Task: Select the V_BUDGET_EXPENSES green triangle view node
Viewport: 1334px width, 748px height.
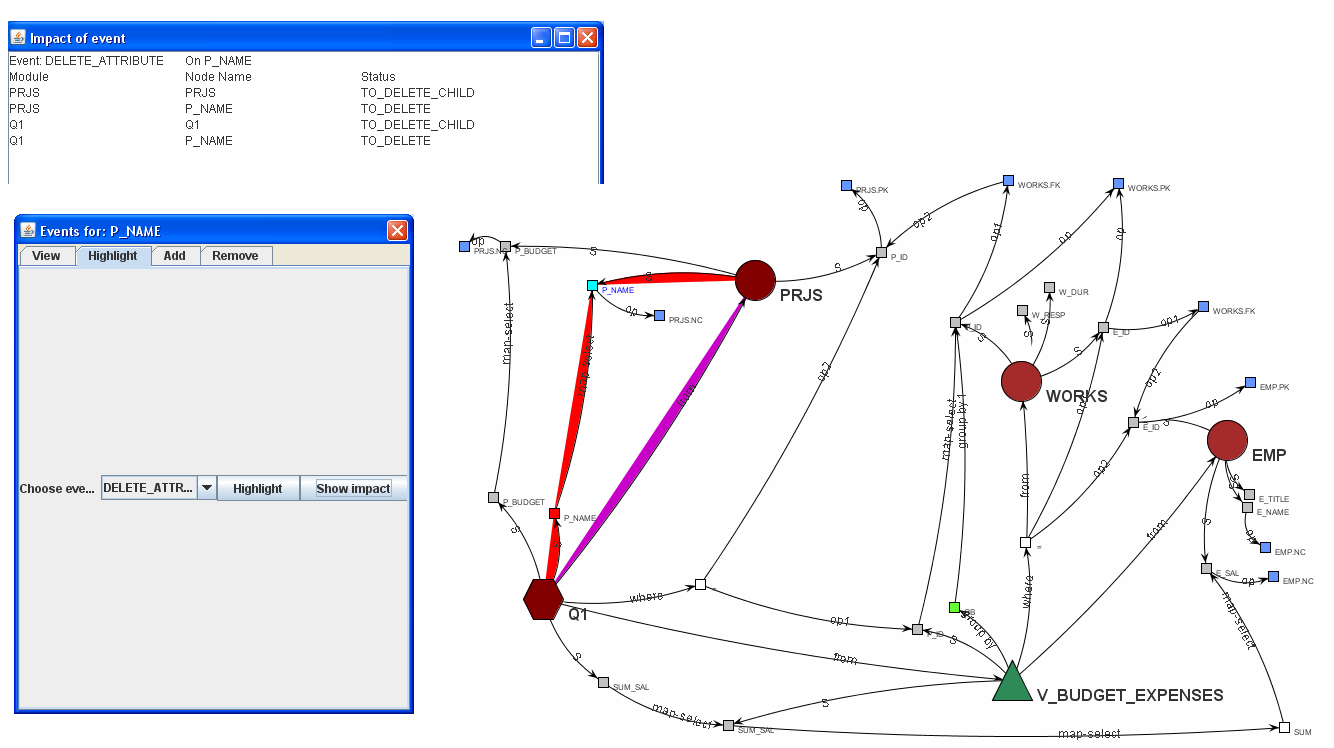Action: coord(1012,682)
